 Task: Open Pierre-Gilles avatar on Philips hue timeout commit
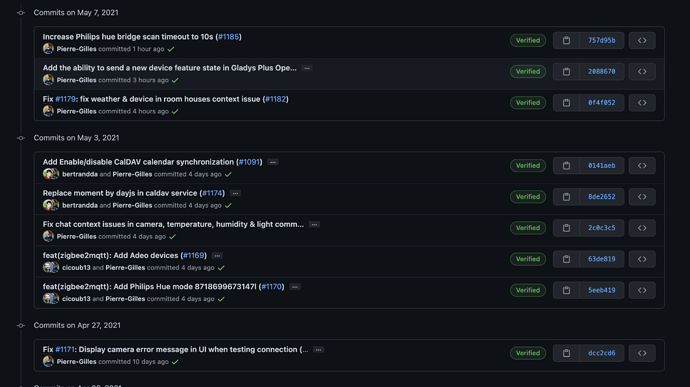tap(48, 49)
